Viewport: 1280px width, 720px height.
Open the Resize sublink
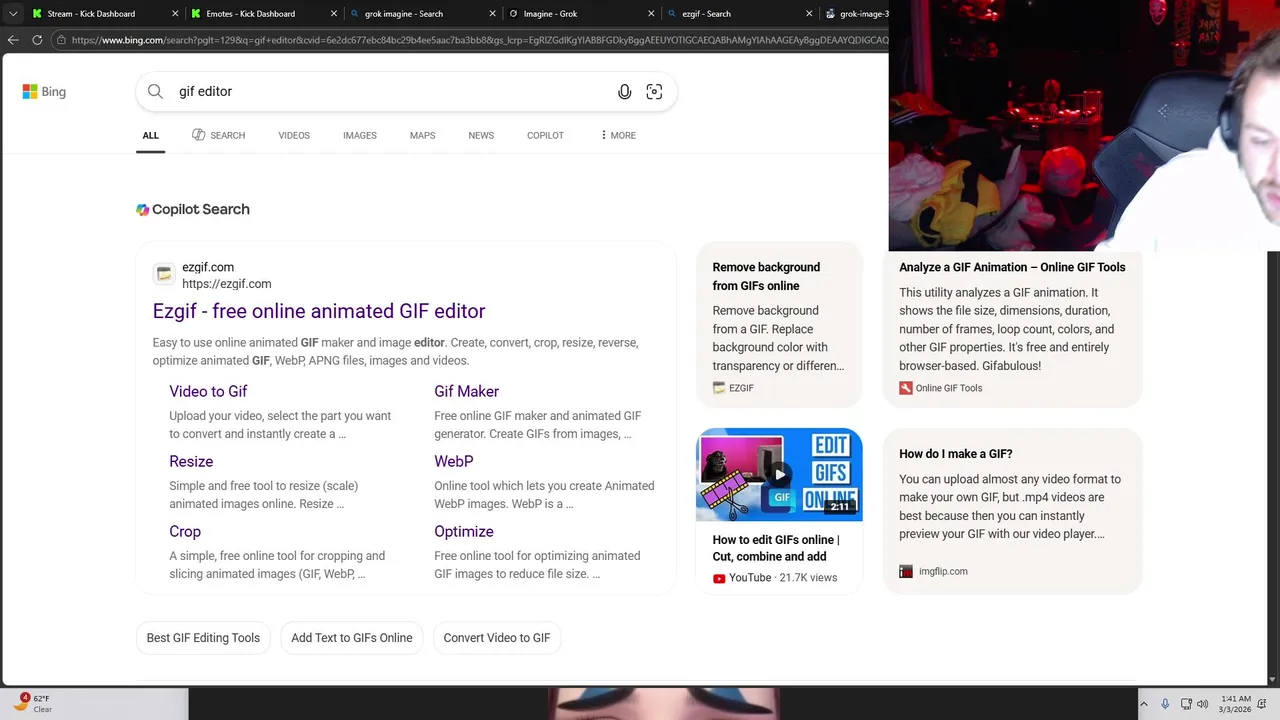tap(191, 461)
